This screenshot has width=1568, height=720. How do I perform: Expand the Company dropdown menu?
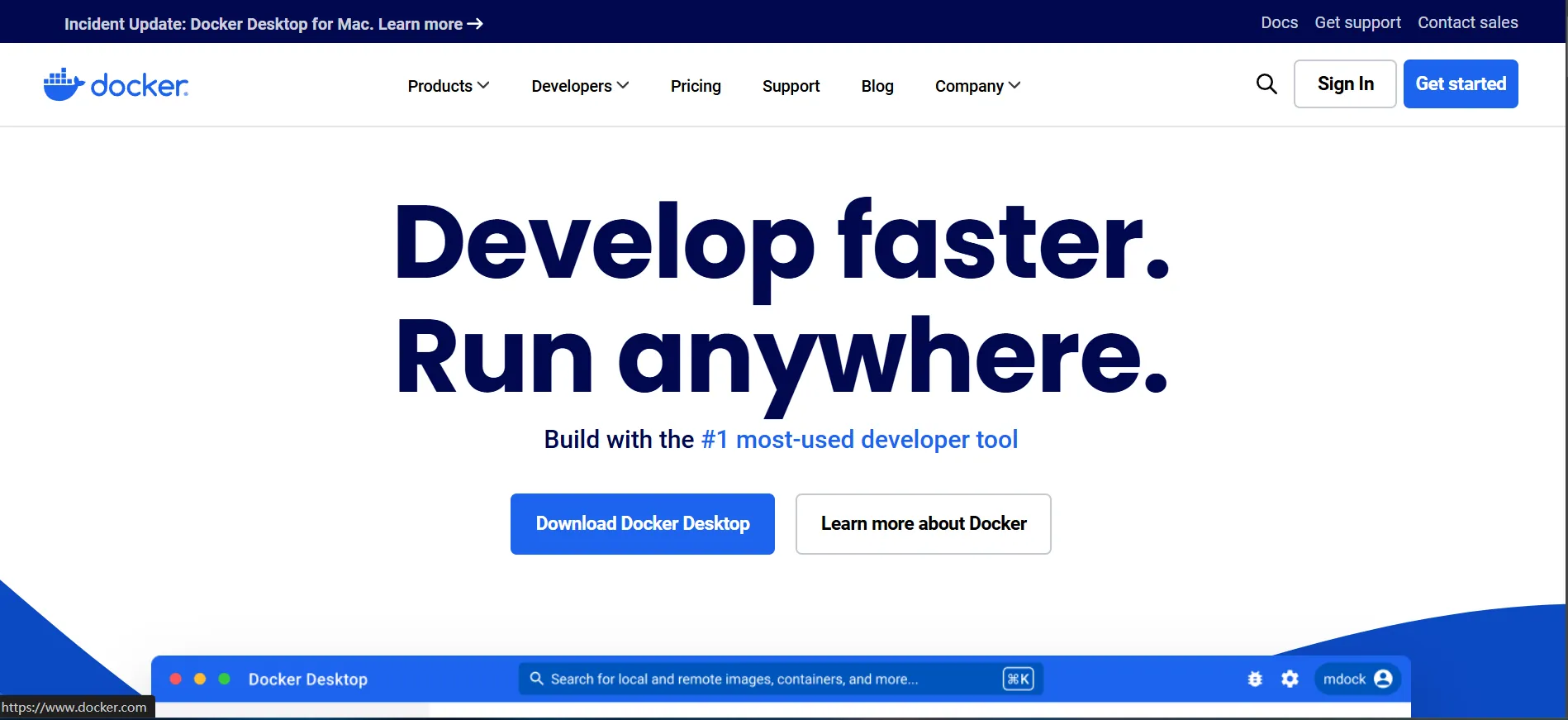point(977,86)
